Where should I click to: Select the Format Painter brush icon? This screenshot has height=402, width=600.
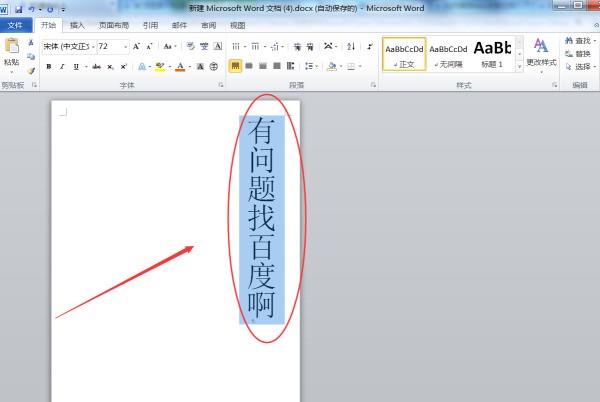[31, 70]
